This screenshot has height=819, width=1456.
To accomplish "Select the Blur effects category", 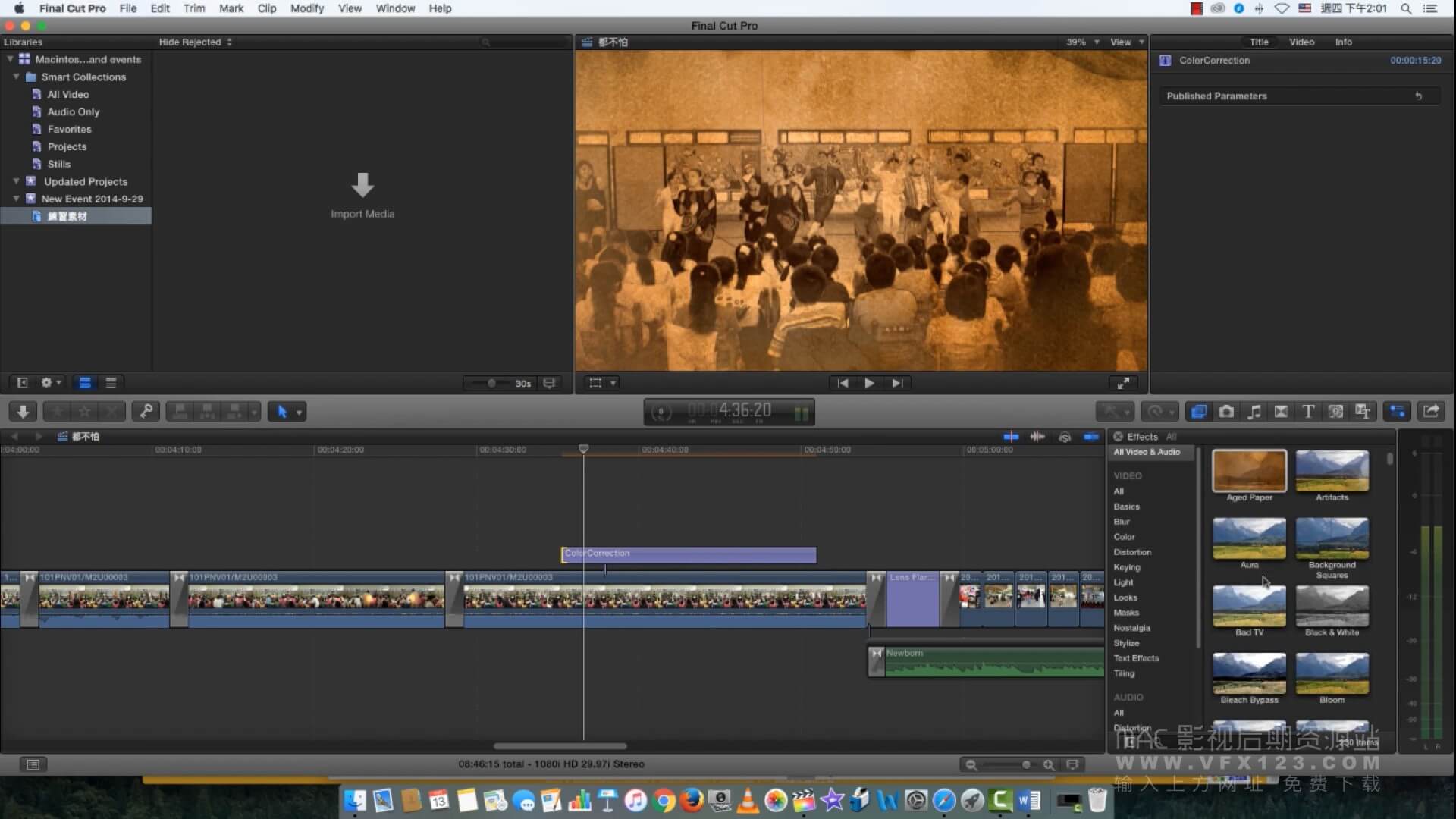I will (1122, 522).
